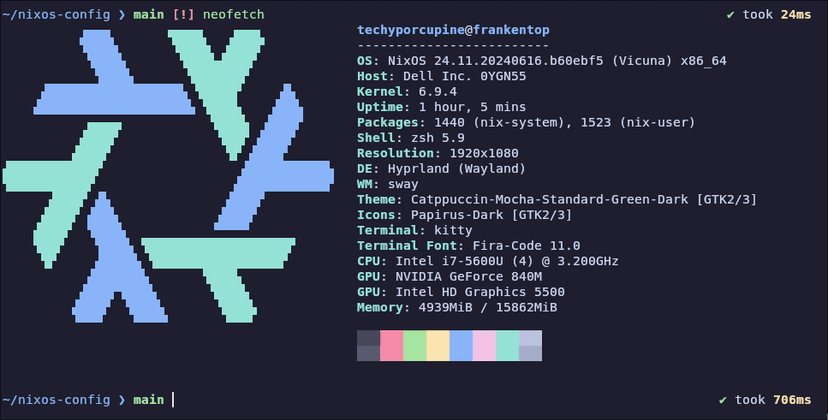Select the yellow color block in palette
828x420 pixels.
[438, 346]
